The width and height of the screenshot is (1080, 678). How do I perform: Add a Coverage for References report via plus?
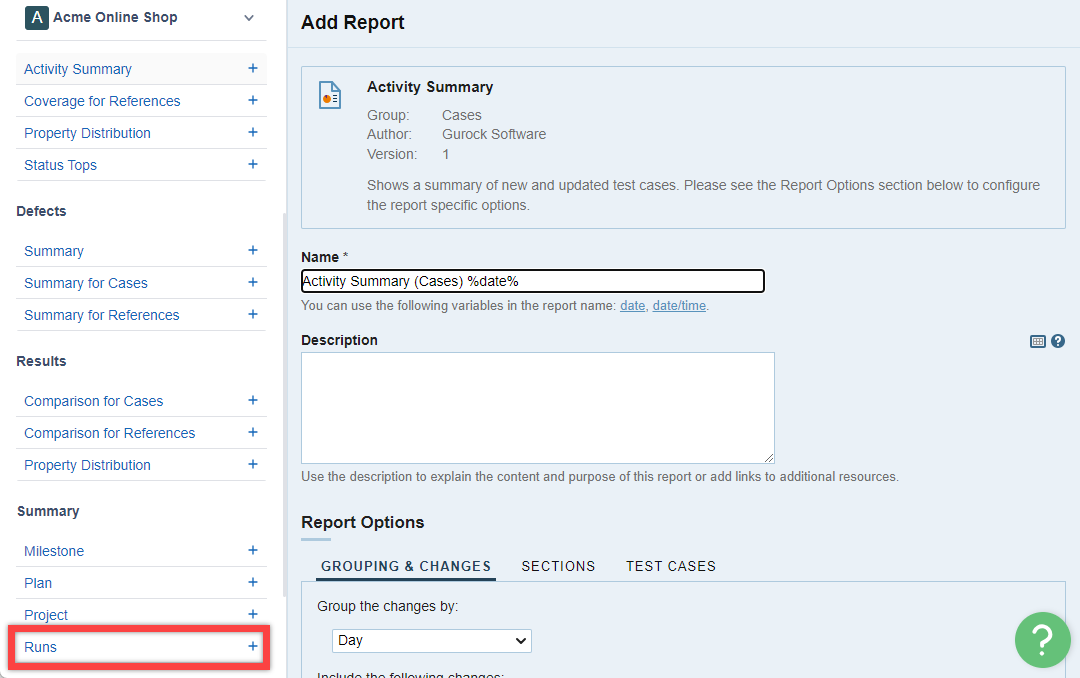(252, 101)
